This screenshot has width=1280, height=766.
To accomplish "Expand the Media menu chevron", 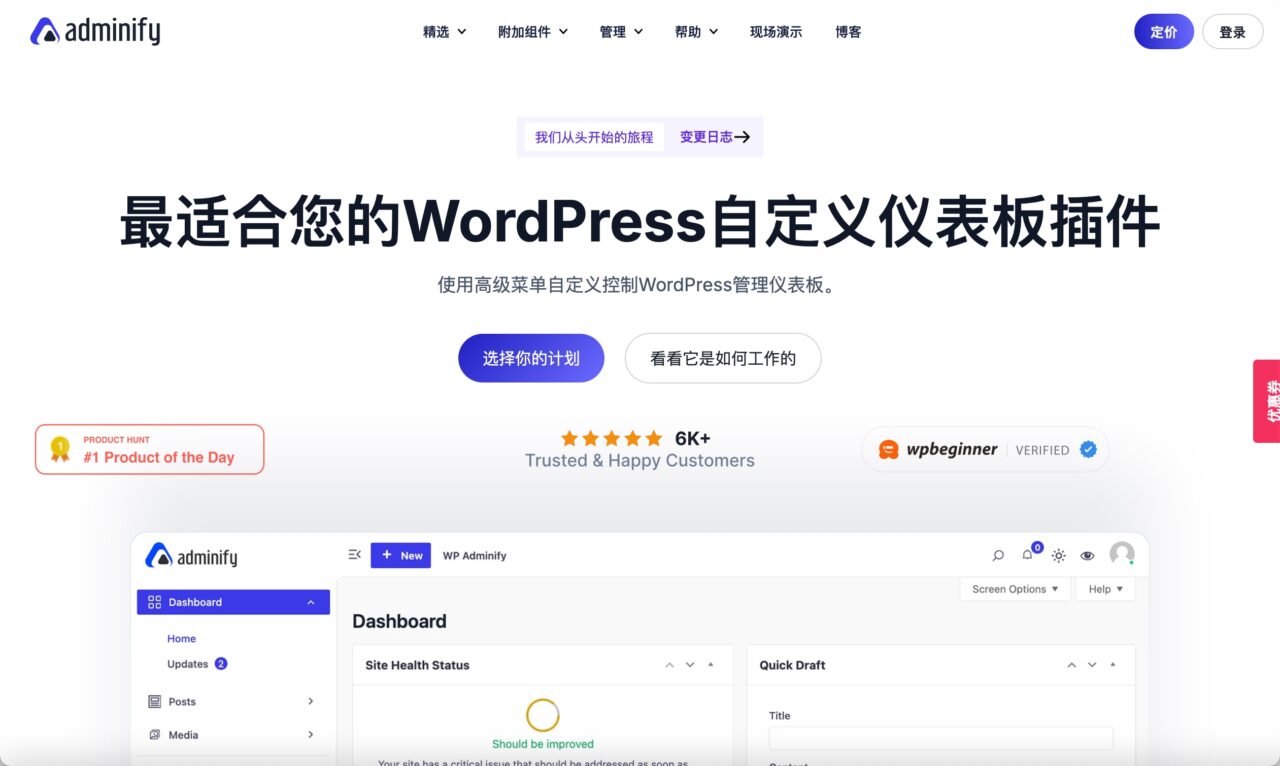I will (x=311, y=735).
